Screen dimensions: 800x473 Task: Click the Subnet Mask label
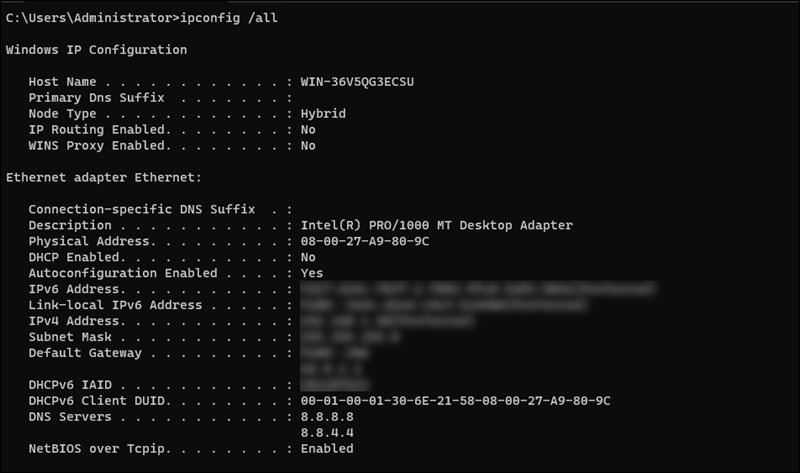point(70,337)
